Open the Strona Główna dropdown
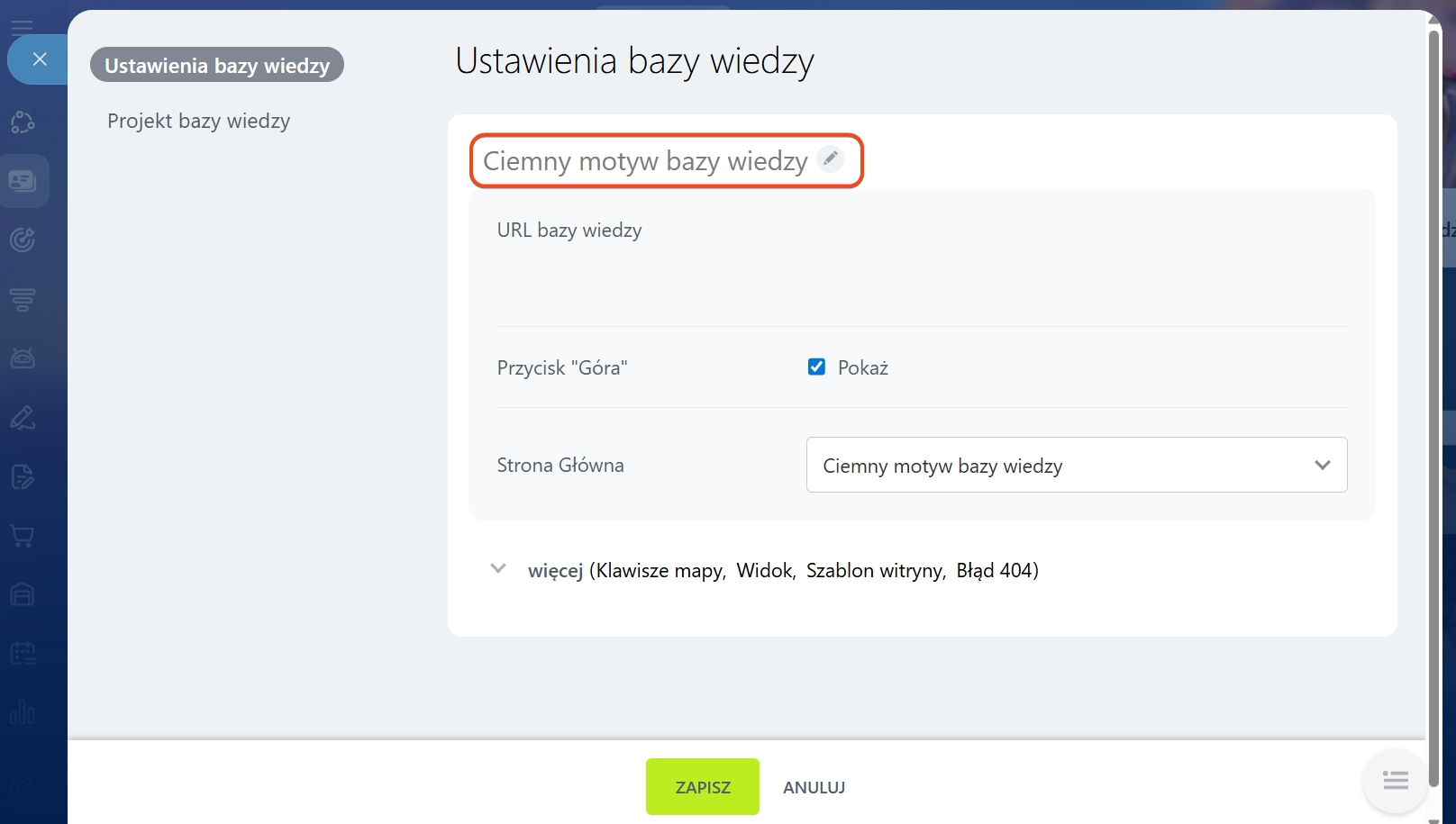Screen dimensions: 1456x824 (x=1076, y=465)
